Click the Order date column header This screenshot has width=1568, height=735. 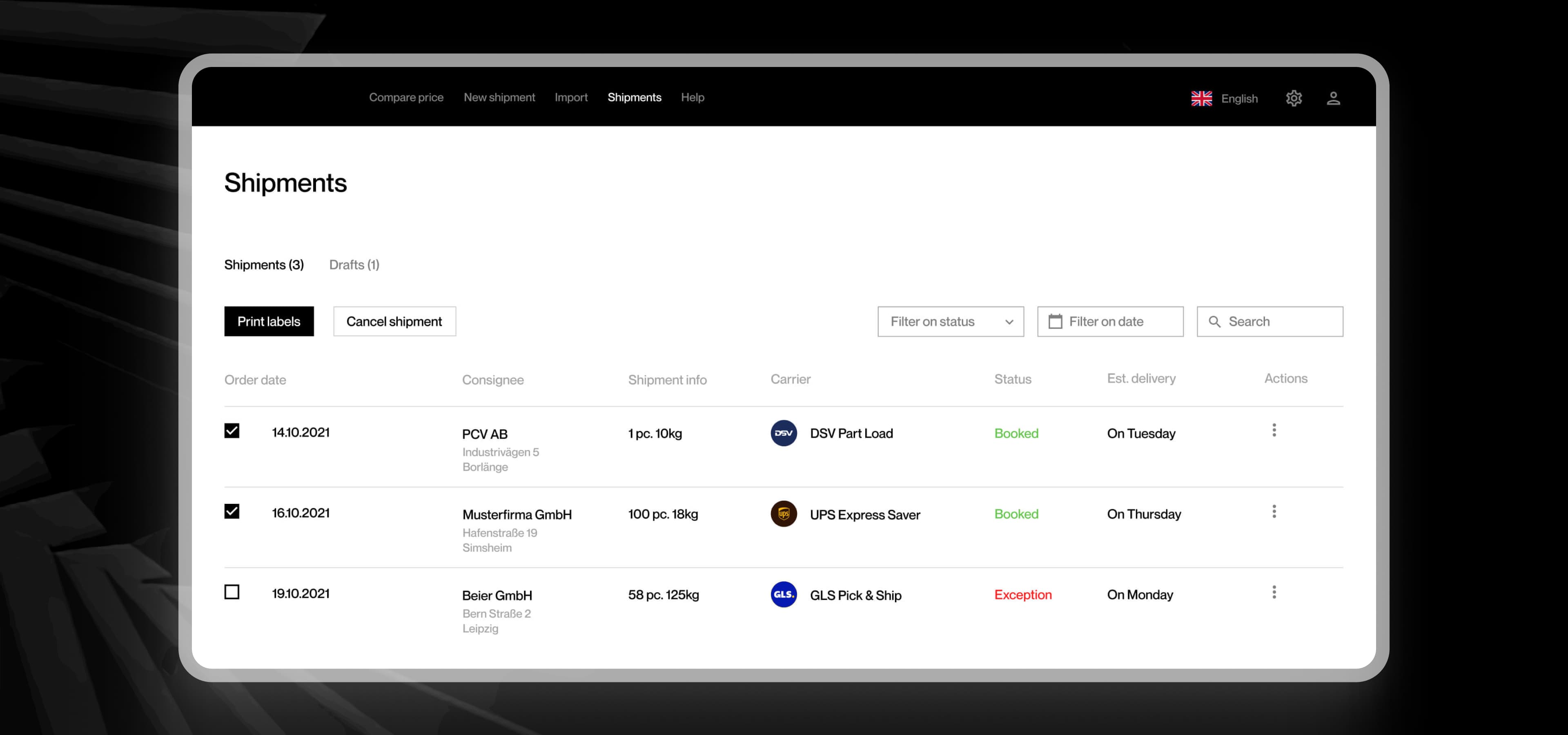[x=255, y=380]
